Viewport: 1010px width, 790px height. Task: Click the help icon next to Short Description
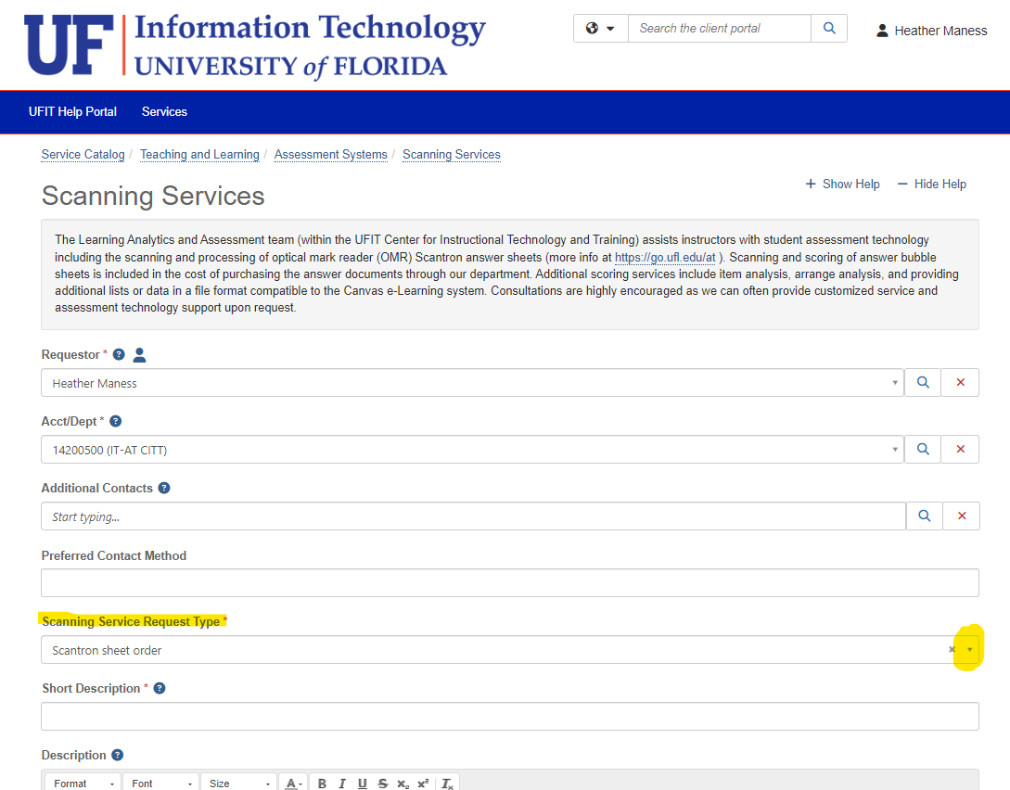tap(160, 688)
